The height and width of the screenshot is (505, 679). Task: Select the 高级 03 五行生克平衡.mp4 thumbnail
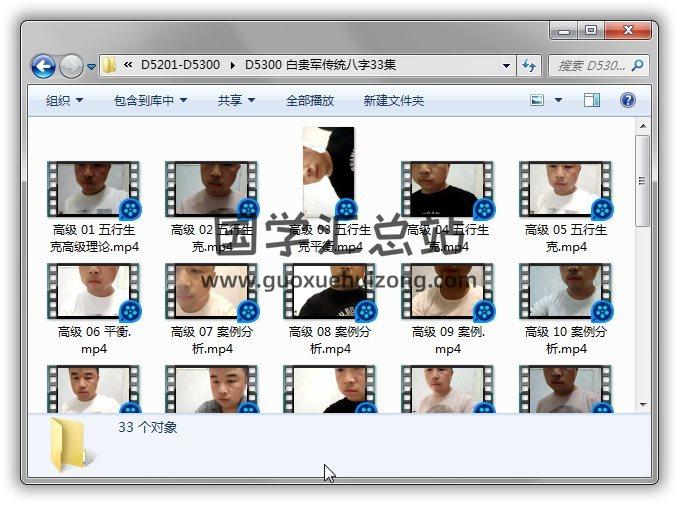(329, 172)
